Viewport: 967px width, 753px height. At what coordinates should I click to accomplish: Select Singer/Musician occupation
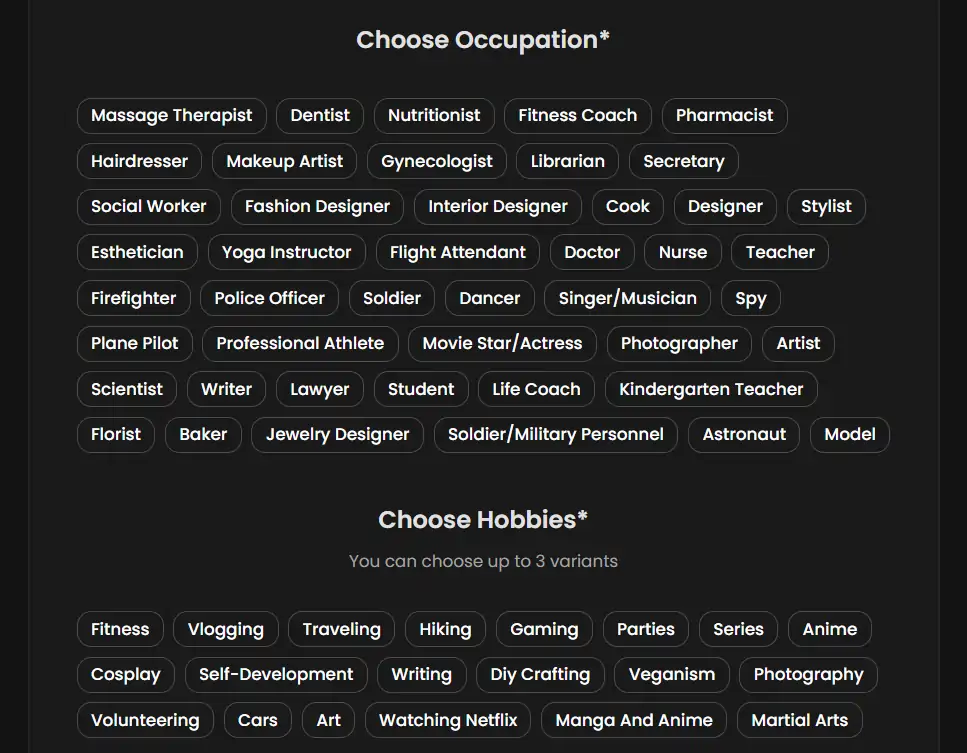[x=627, y=298]
